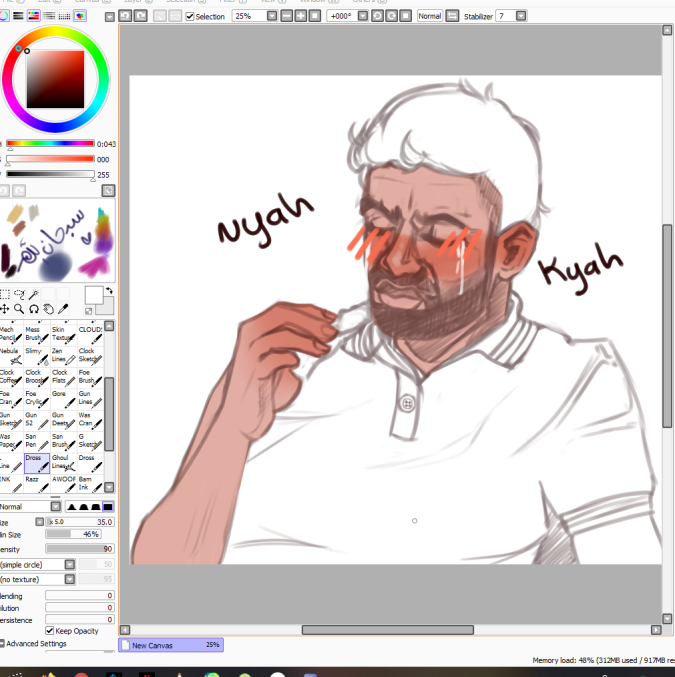
Task: Open the dropdown arrow beside the Undo button
Action: [x=110, y=17]
